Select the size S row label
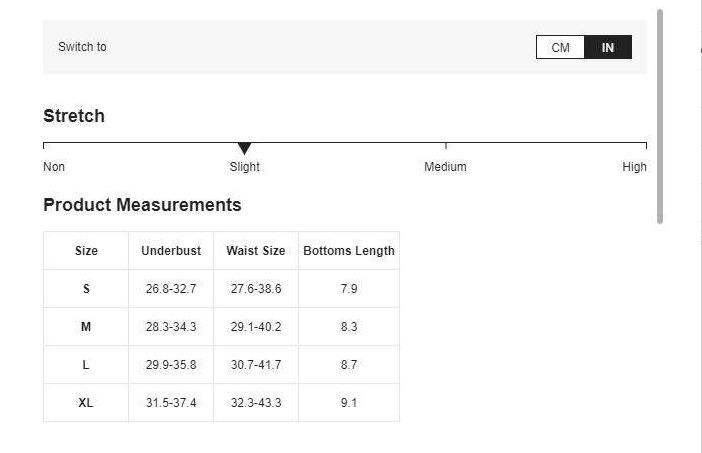 [x=86, y=289]
